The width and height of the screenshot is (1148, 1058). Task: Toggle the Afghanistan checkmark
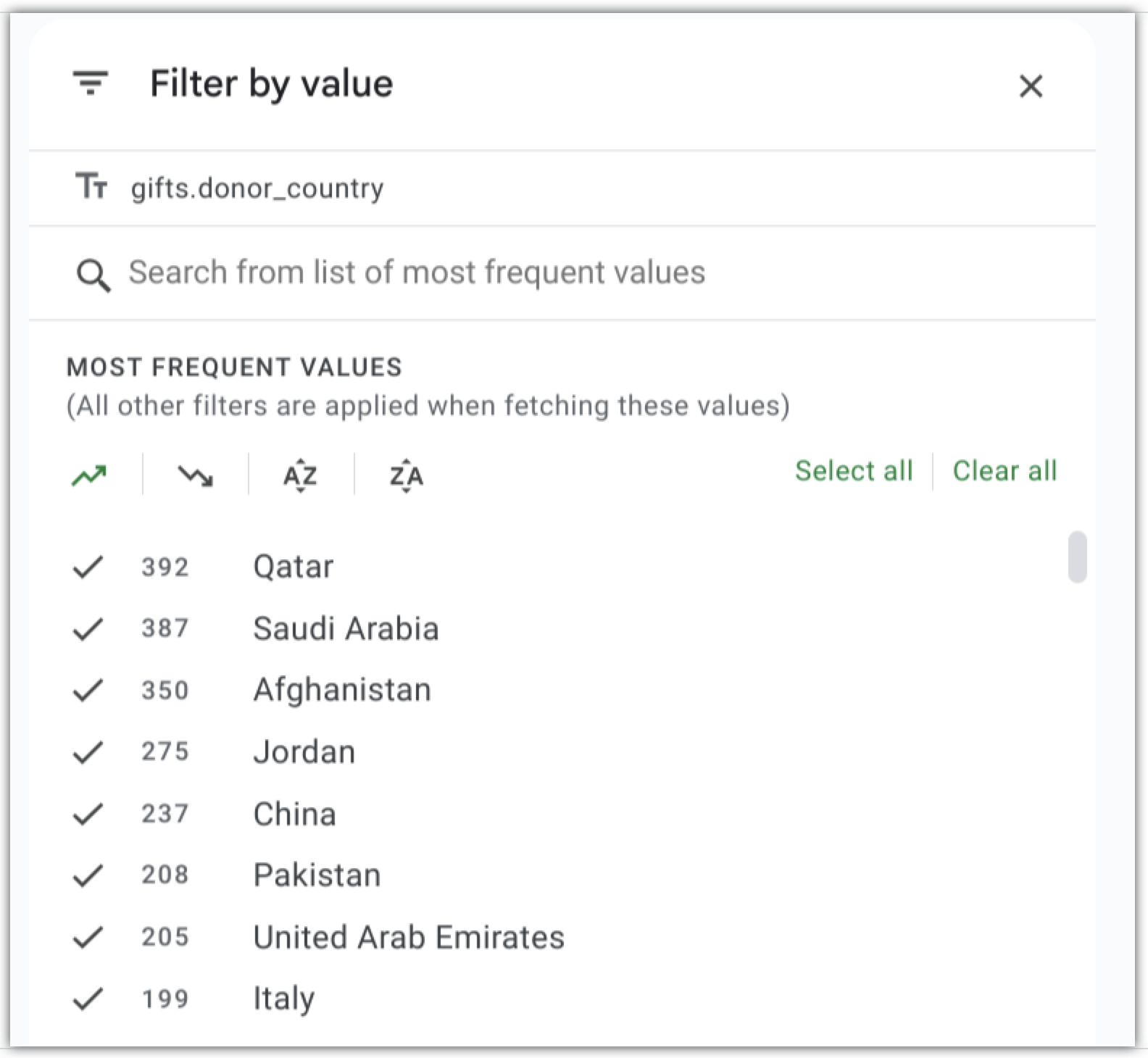tap(88, 690)
